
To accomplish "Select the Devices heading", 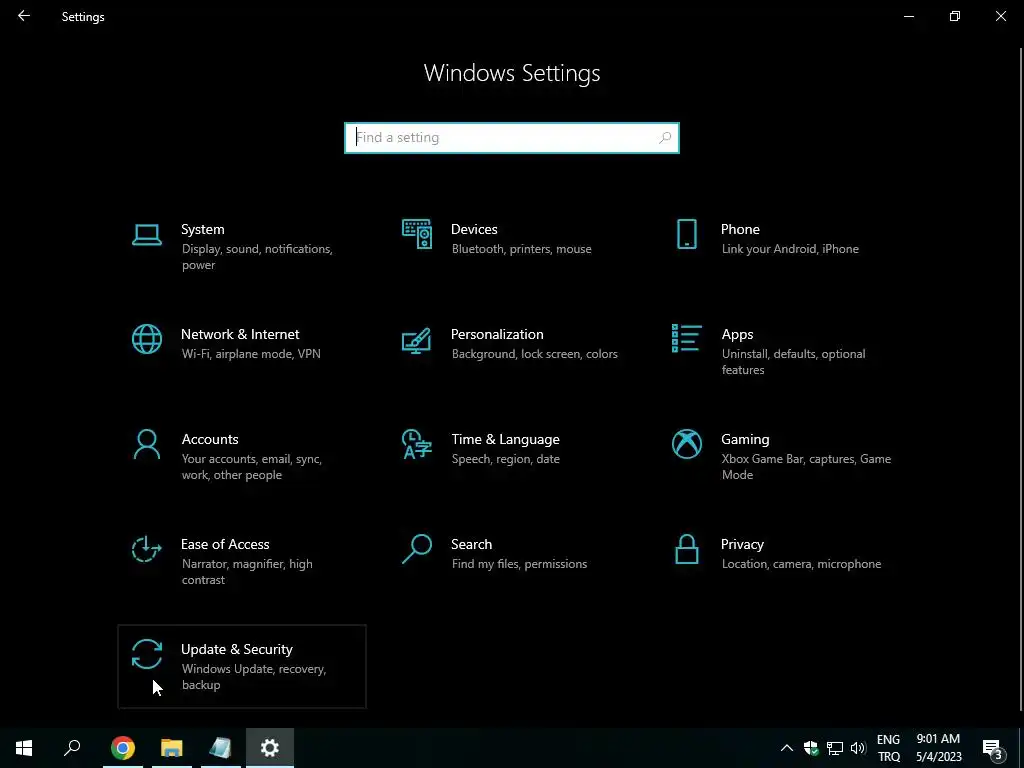I will pyautogui.click(x=474, y=229).
